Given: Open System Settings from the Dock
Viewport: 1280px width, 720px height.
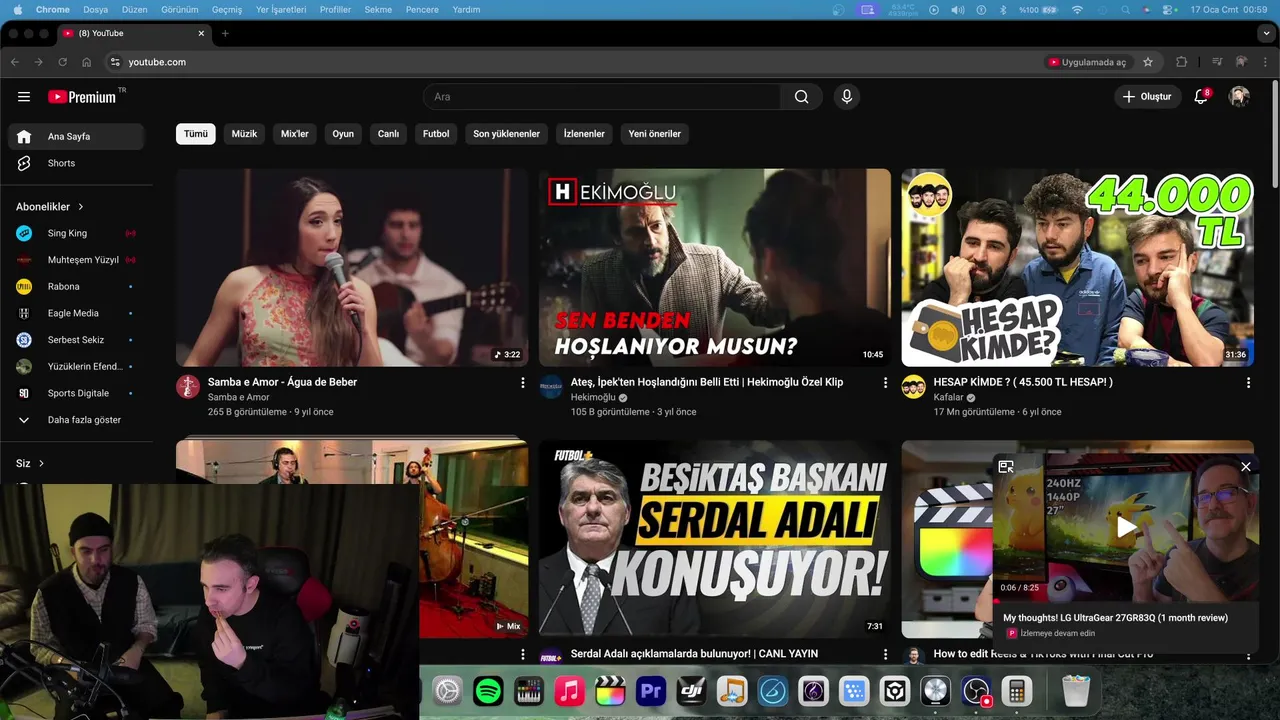Looking at the screenshot, I should coord(447,691).
